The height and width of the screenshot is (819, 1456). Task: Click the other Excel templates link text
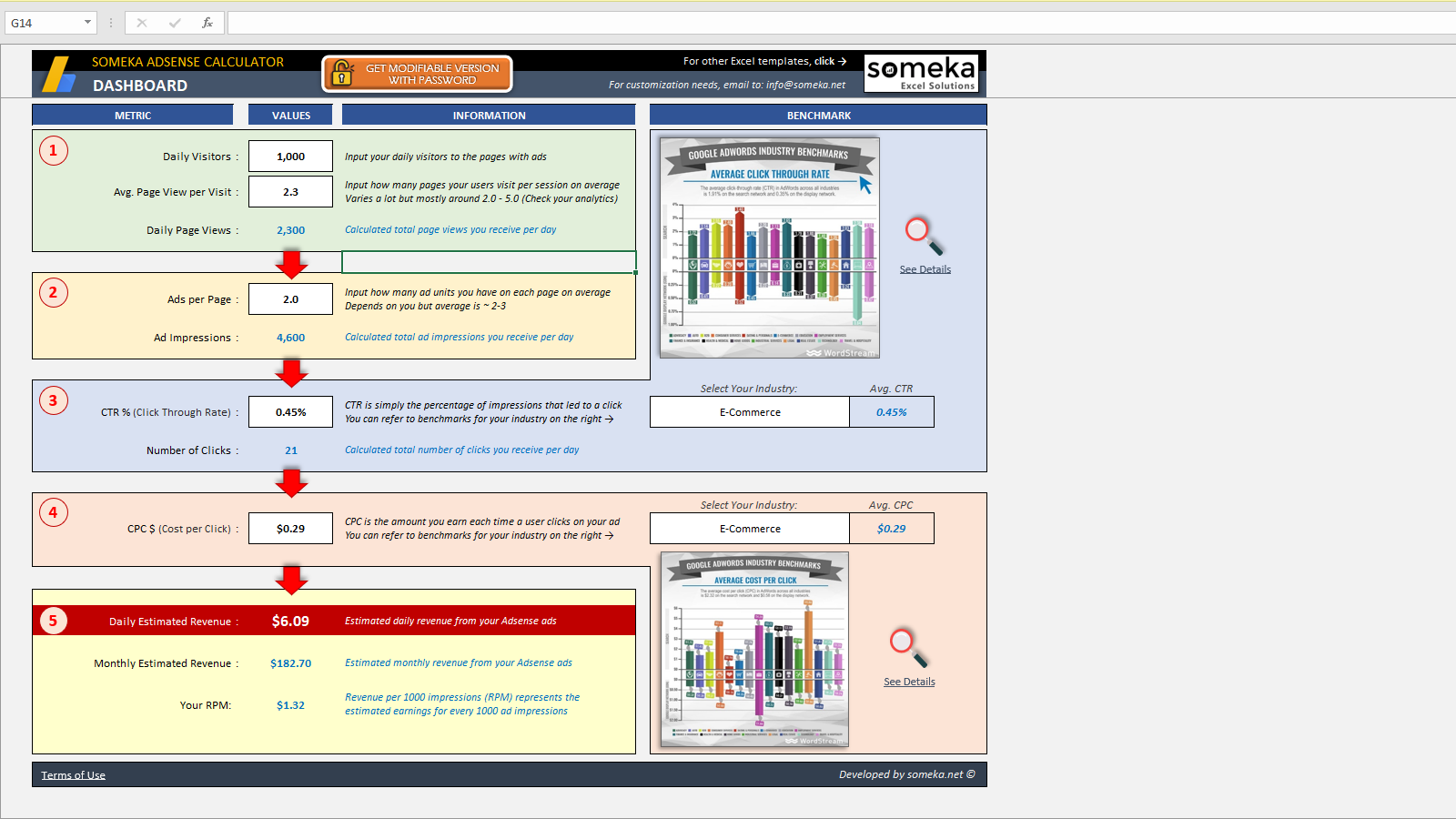pyautogui.click(x=764, y=61)
